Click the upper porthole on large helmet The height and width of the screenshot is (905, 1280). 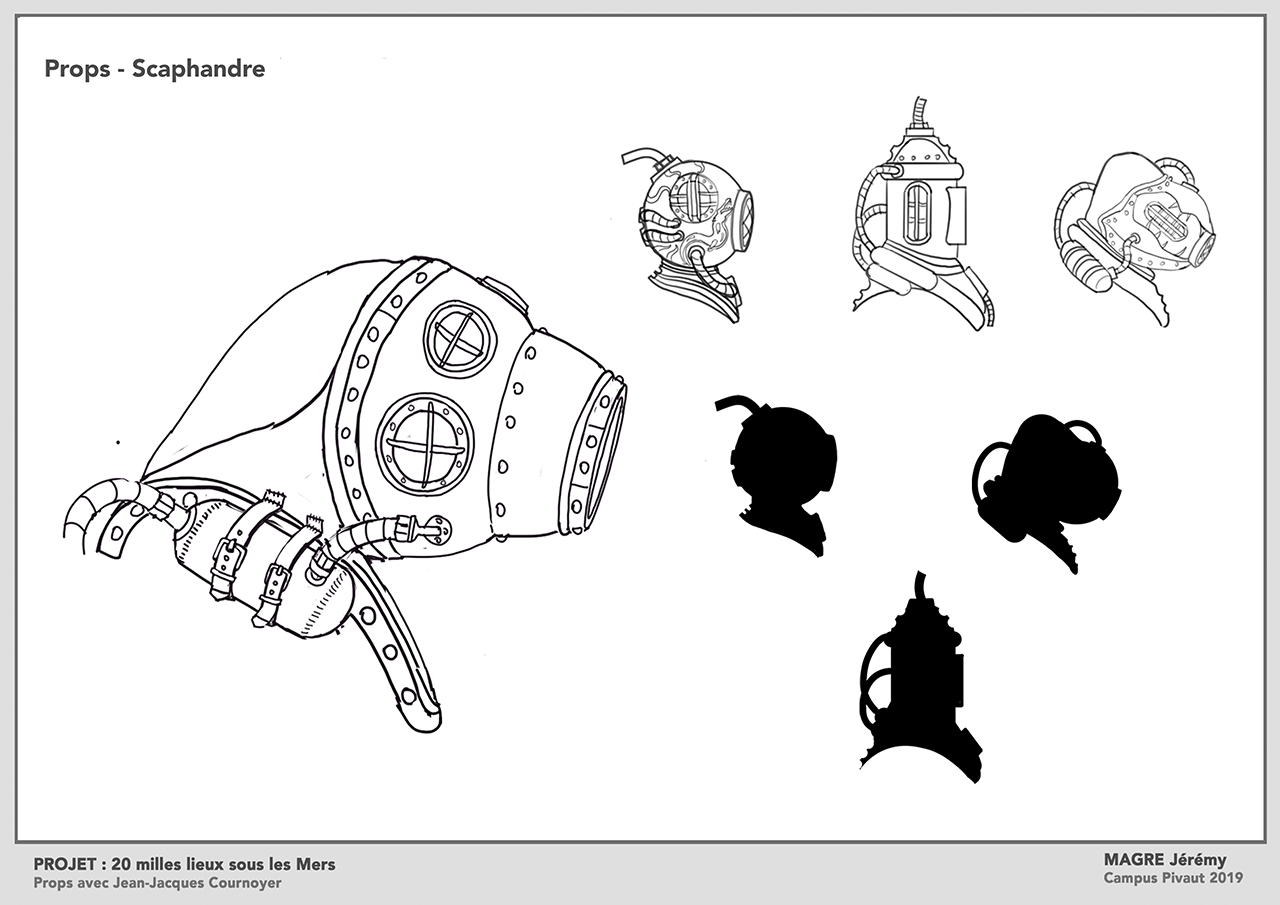(x=460, y=338)
